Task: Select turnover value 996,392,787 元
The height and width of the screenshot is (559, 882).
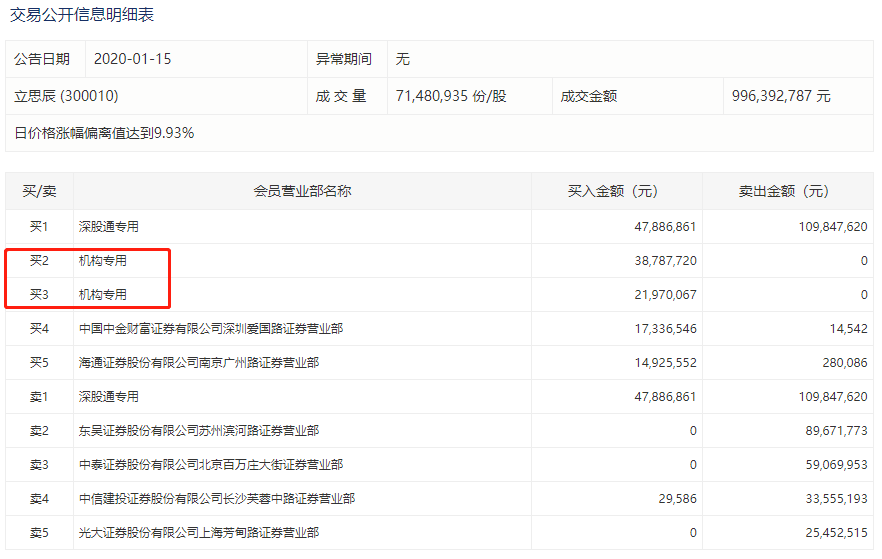Action: [x=781, y=96]
